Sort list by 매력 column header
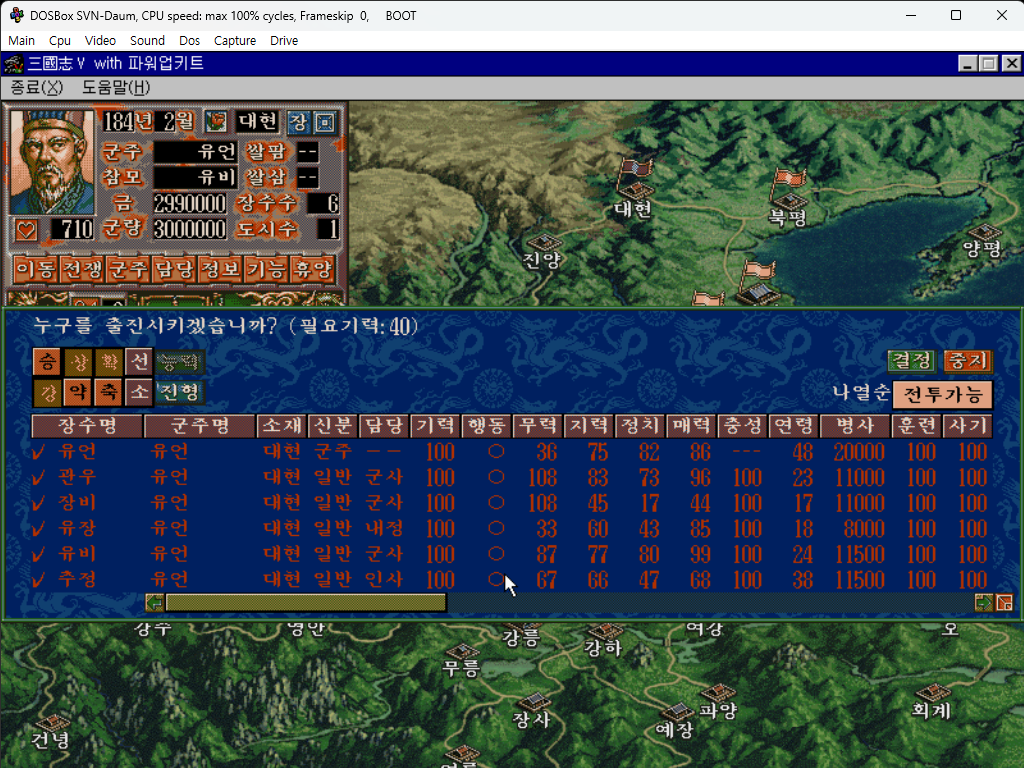The image size is (1024, 768). click(x=691, y=426)
